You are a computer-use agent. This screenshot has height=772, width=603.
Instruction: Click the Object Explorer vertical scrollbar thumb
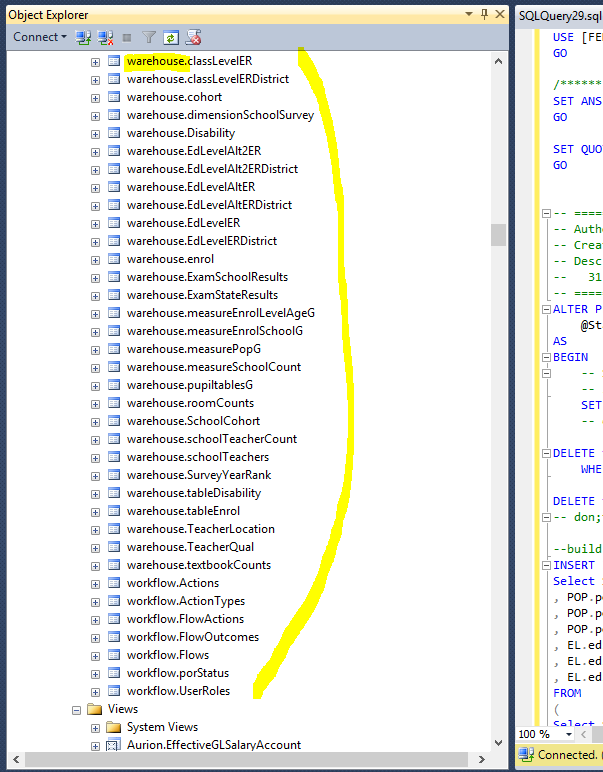(x=498, y=234)
